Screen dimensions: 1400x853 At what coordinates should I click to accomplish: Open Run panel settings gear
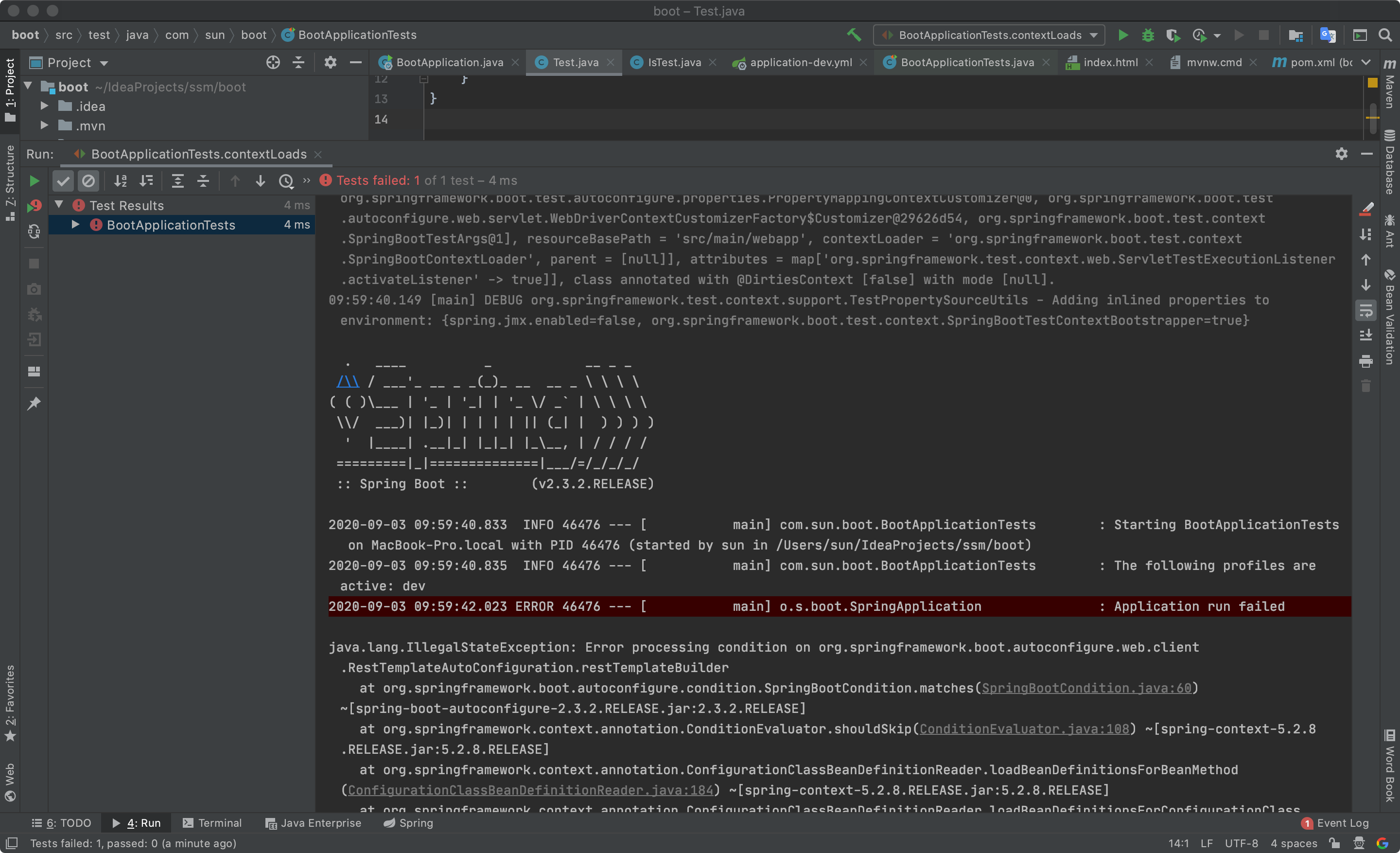coord(1342,154)
